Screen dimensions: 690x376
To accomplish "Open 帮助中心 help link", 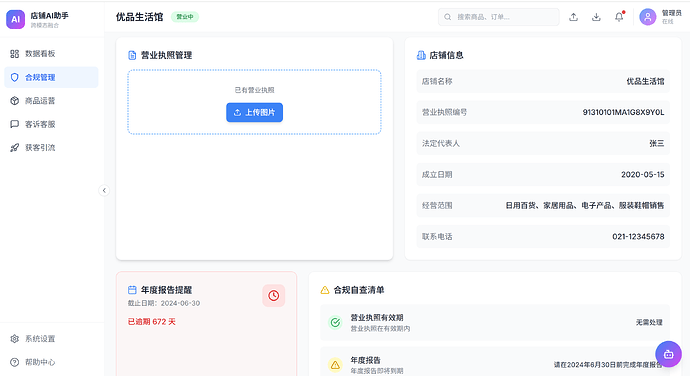I will coord(51,362).
